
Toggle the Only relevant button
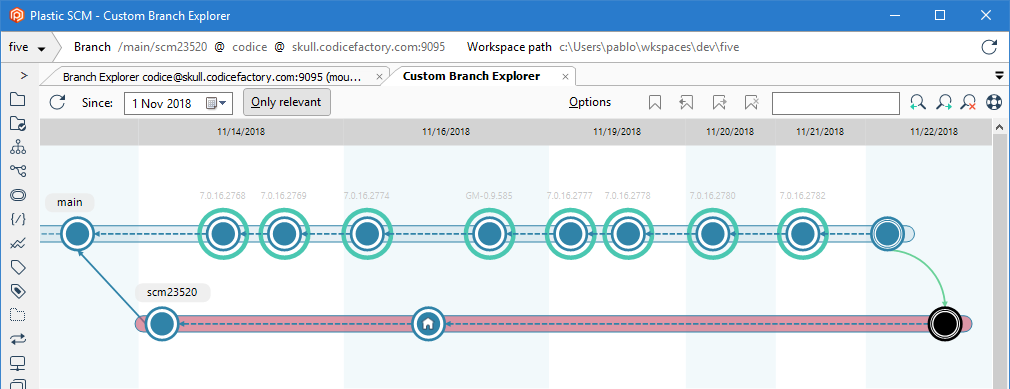click(287, 102)
